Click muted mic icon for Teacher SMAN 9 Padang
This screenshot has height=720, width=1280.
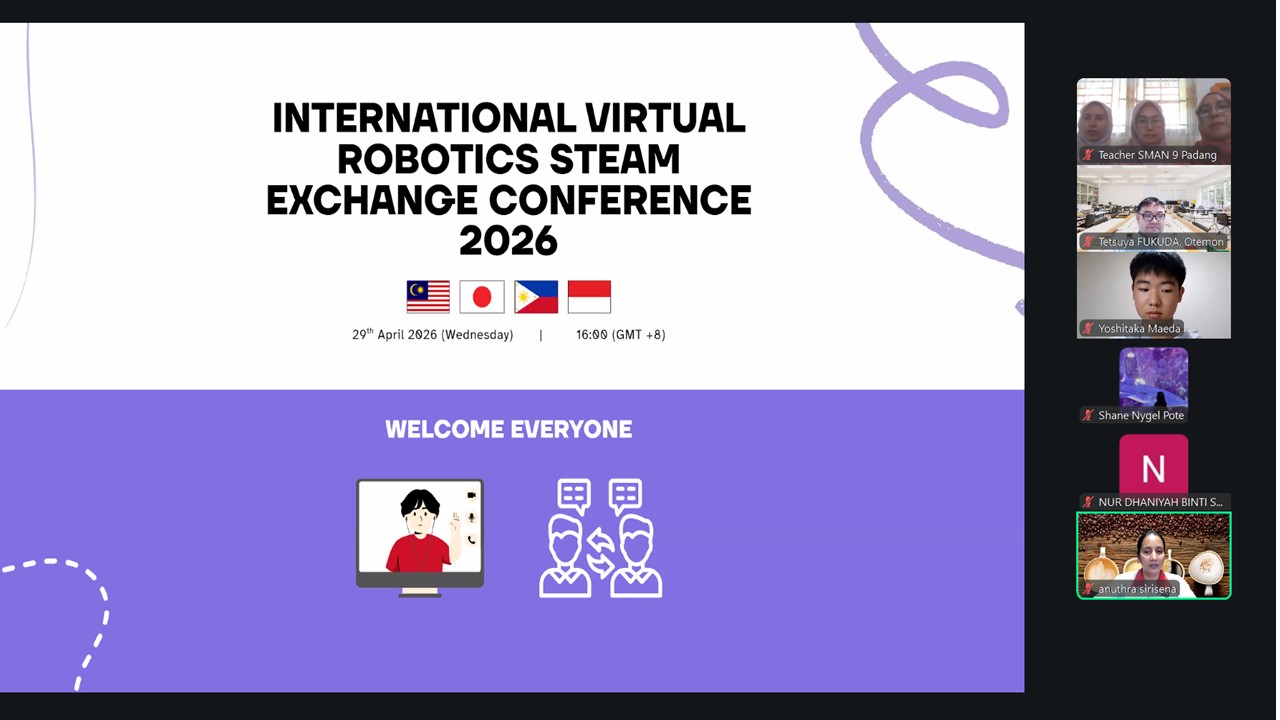point(1088,155)
